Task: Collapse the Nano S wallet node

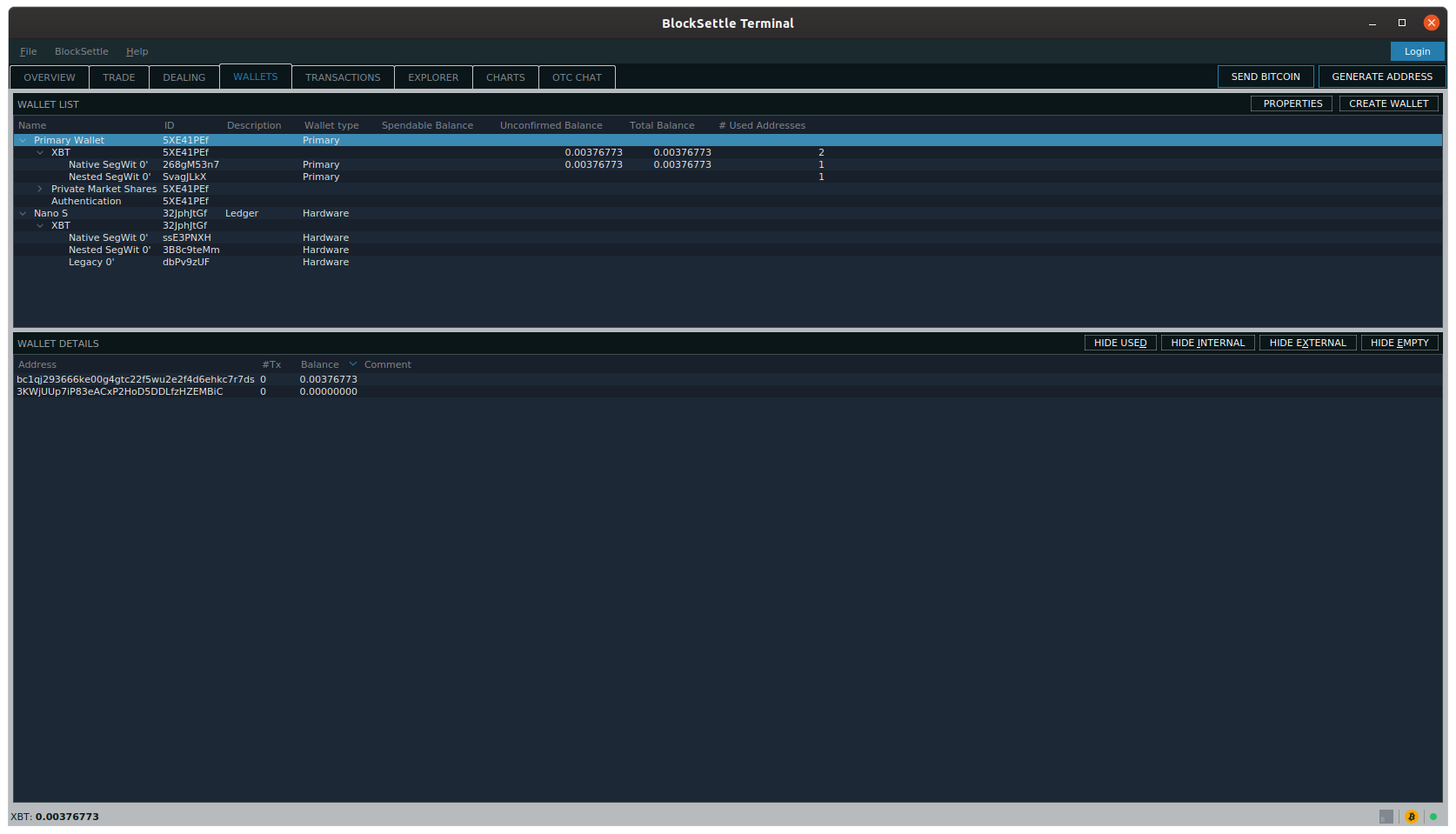Action: pos(23,213)
